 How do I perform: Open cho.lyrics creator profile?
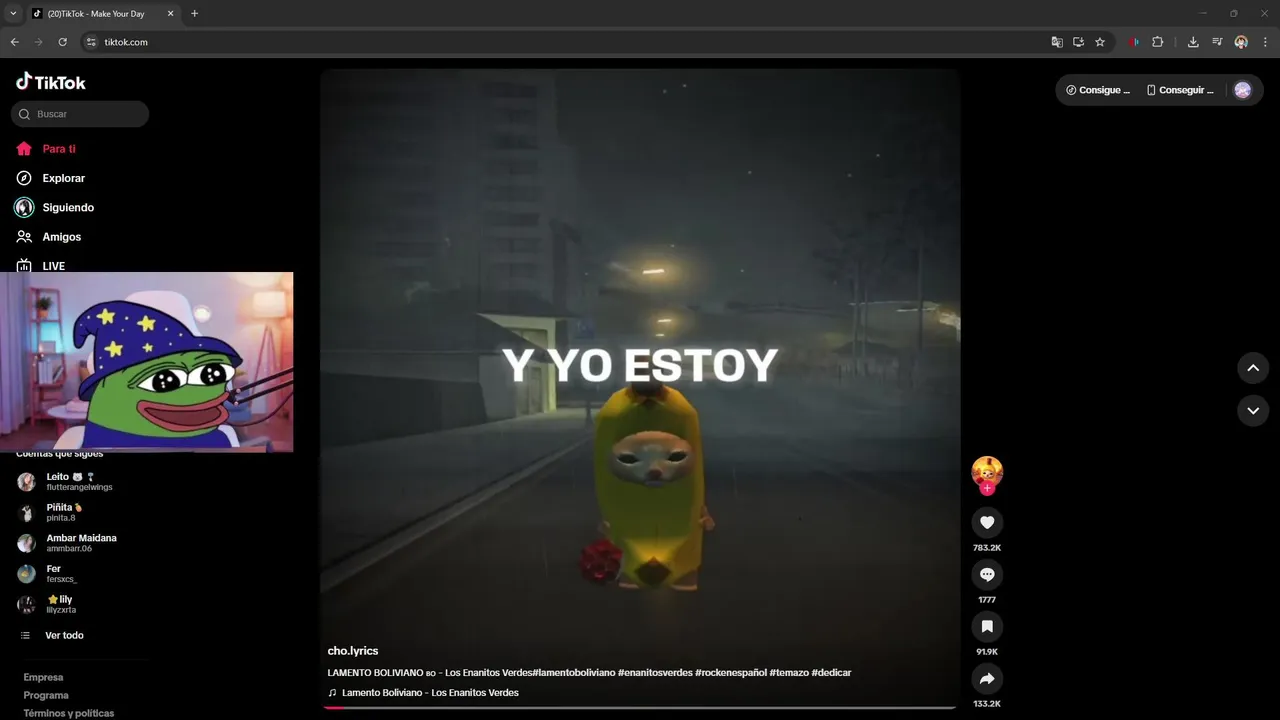click(x=353, y=651)
